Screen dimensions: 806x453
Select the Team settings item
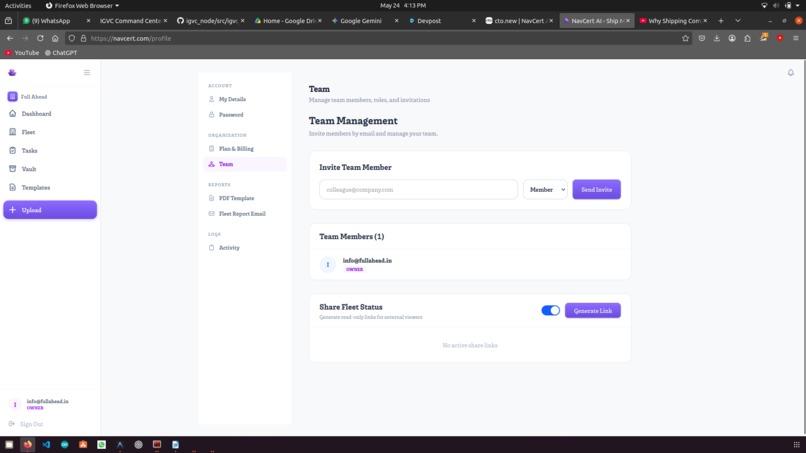[x=245, y=164]
